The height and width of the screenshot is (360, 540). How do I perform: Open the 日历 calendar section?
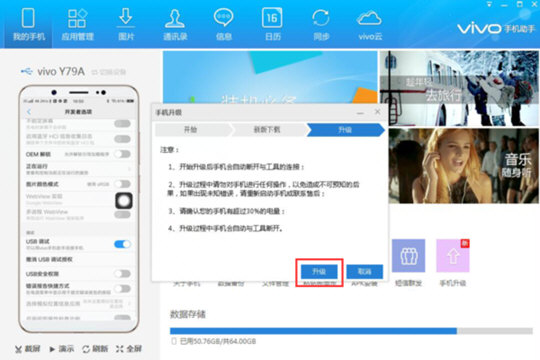(x=272, y=24)
